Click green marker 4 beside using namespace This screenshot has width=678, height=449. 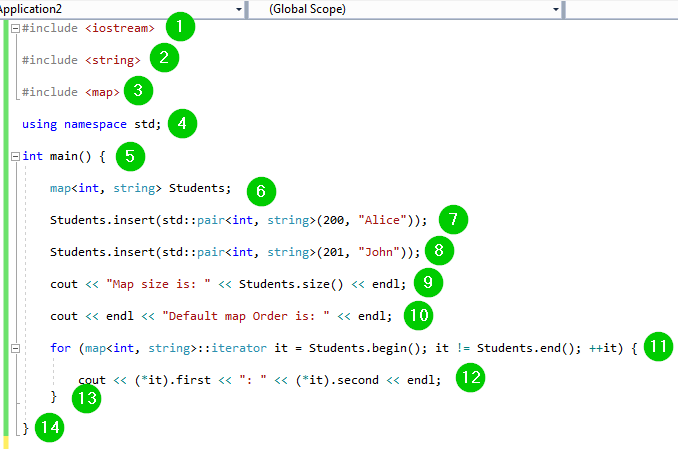point(182,123)
